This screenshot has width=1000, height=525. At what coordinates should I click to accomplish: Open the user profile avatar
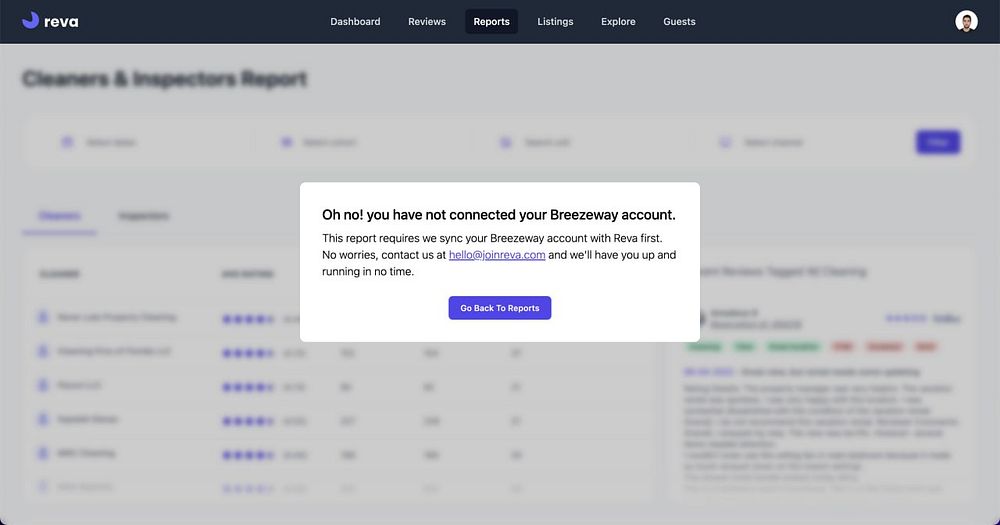point(966,21)
